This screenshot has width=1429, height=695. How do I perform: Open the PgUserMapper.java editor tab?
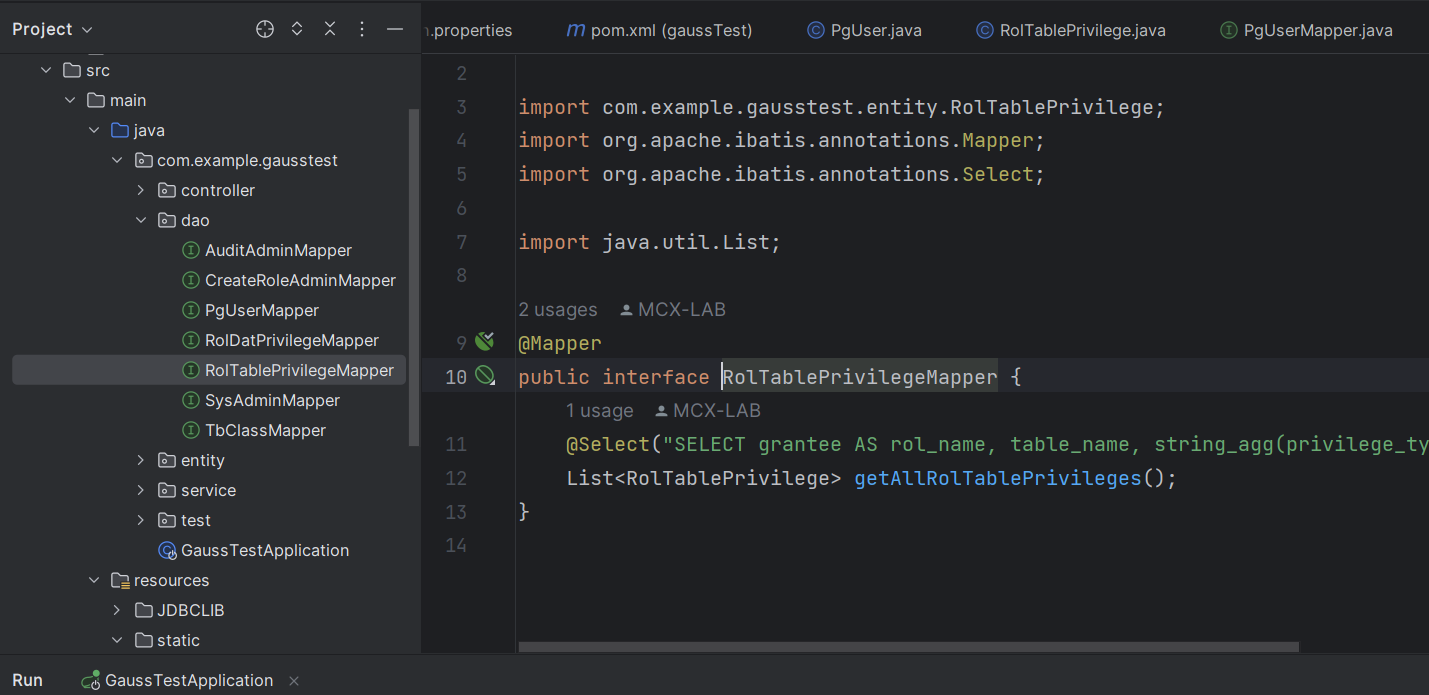click(x=1307, y=30)
